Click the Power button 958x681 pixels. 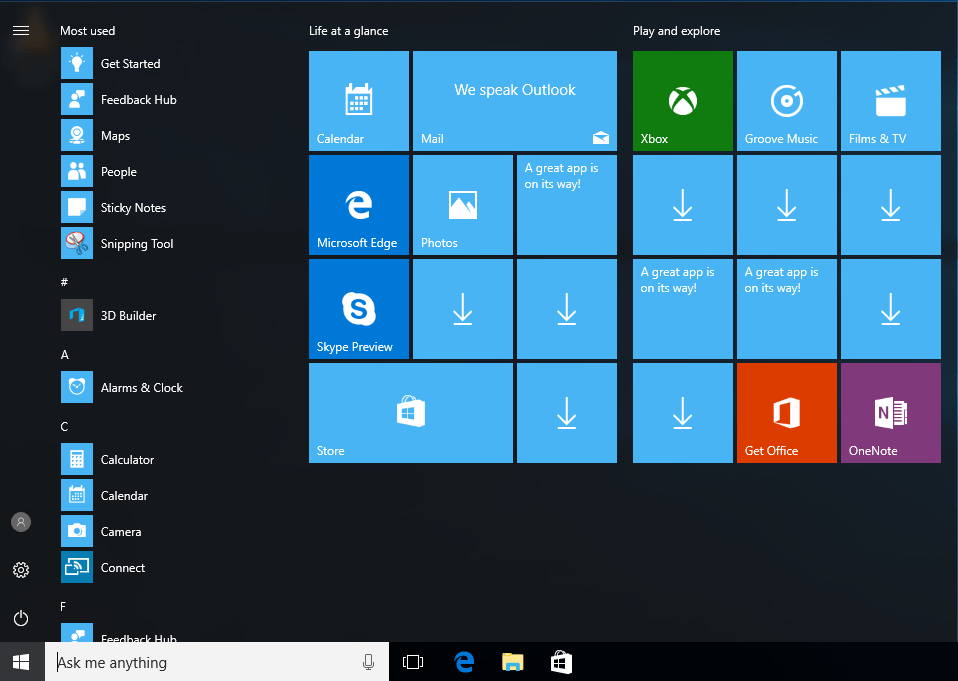click(21, 618)
